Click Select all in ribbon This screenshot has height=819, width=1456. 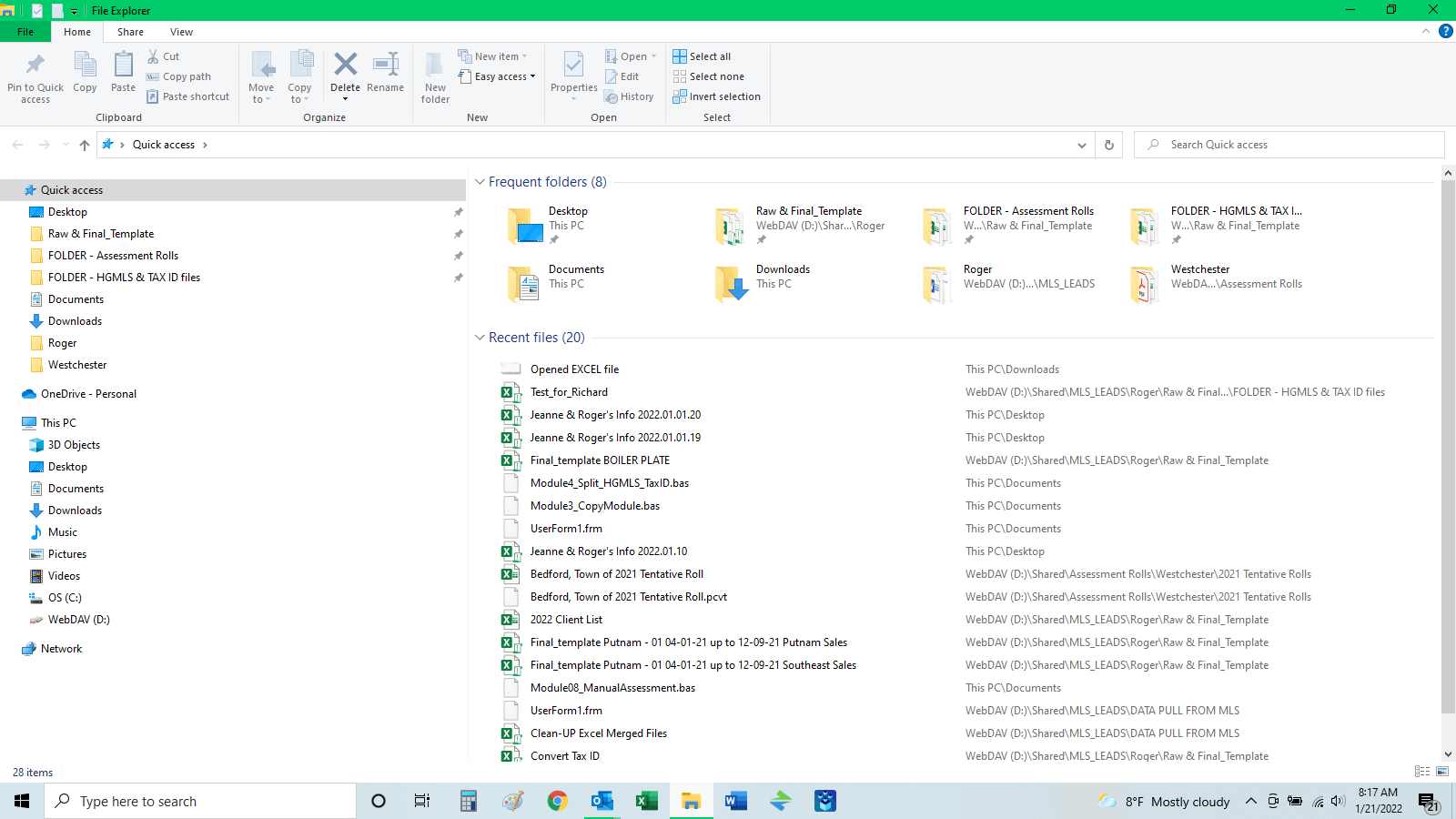[702, 56]
